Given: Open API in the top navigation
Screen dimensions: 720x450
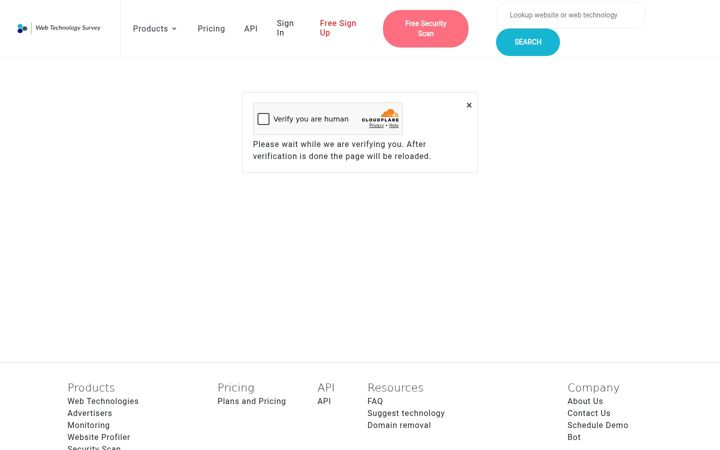Looking at the screenshot, I should pyautogui.click(x=251, y=28).
